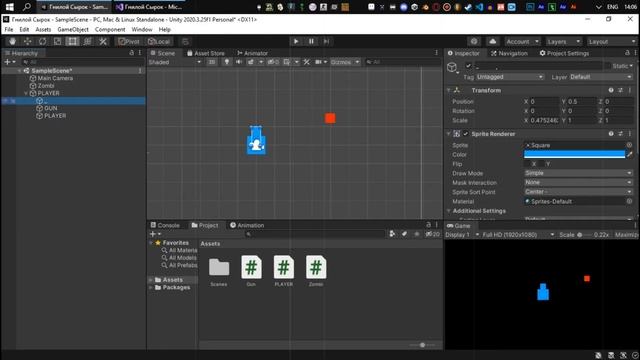
Task: Toggle Scene view audio icon
Action: [x=239, y=62]
